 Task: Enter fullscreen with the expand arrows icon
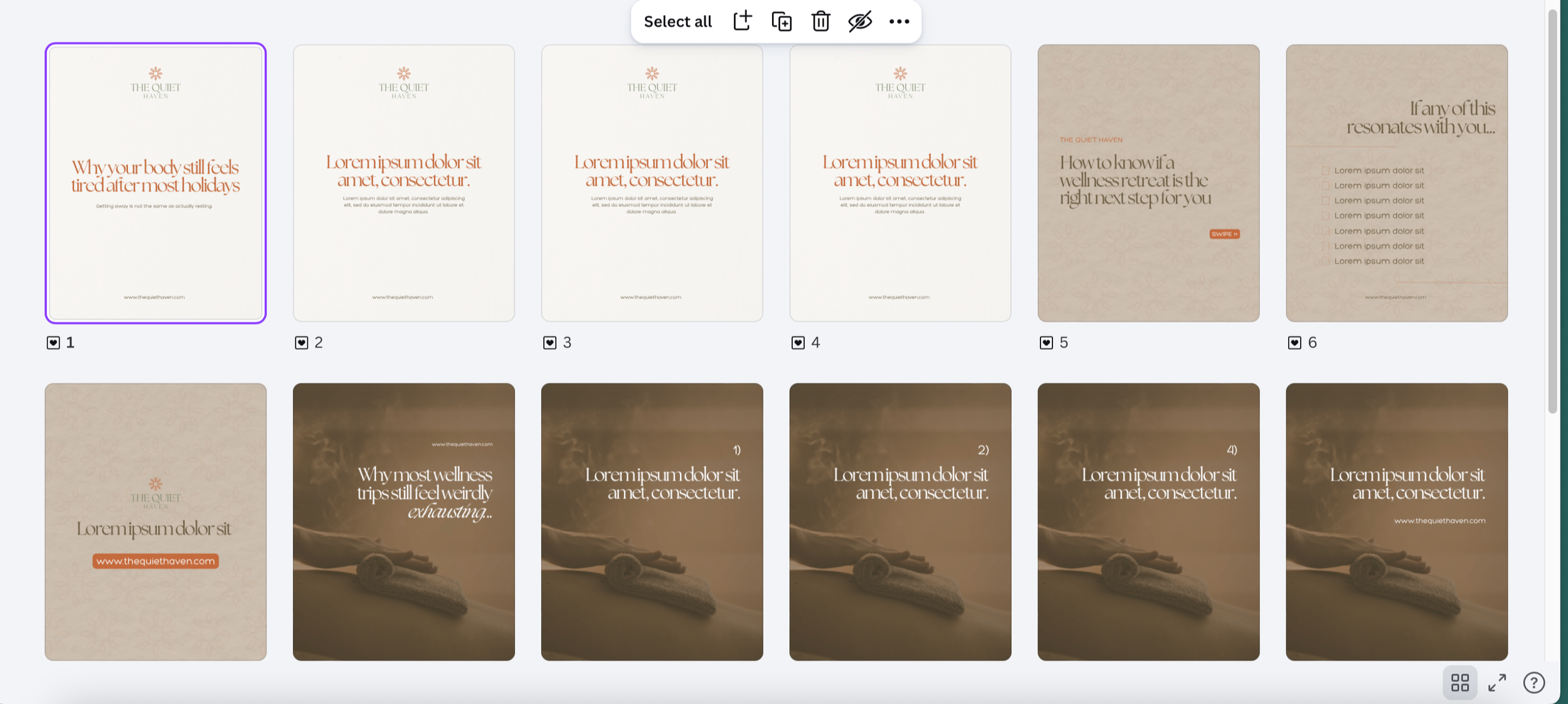pyautogui.click(x=1497, y=683)
